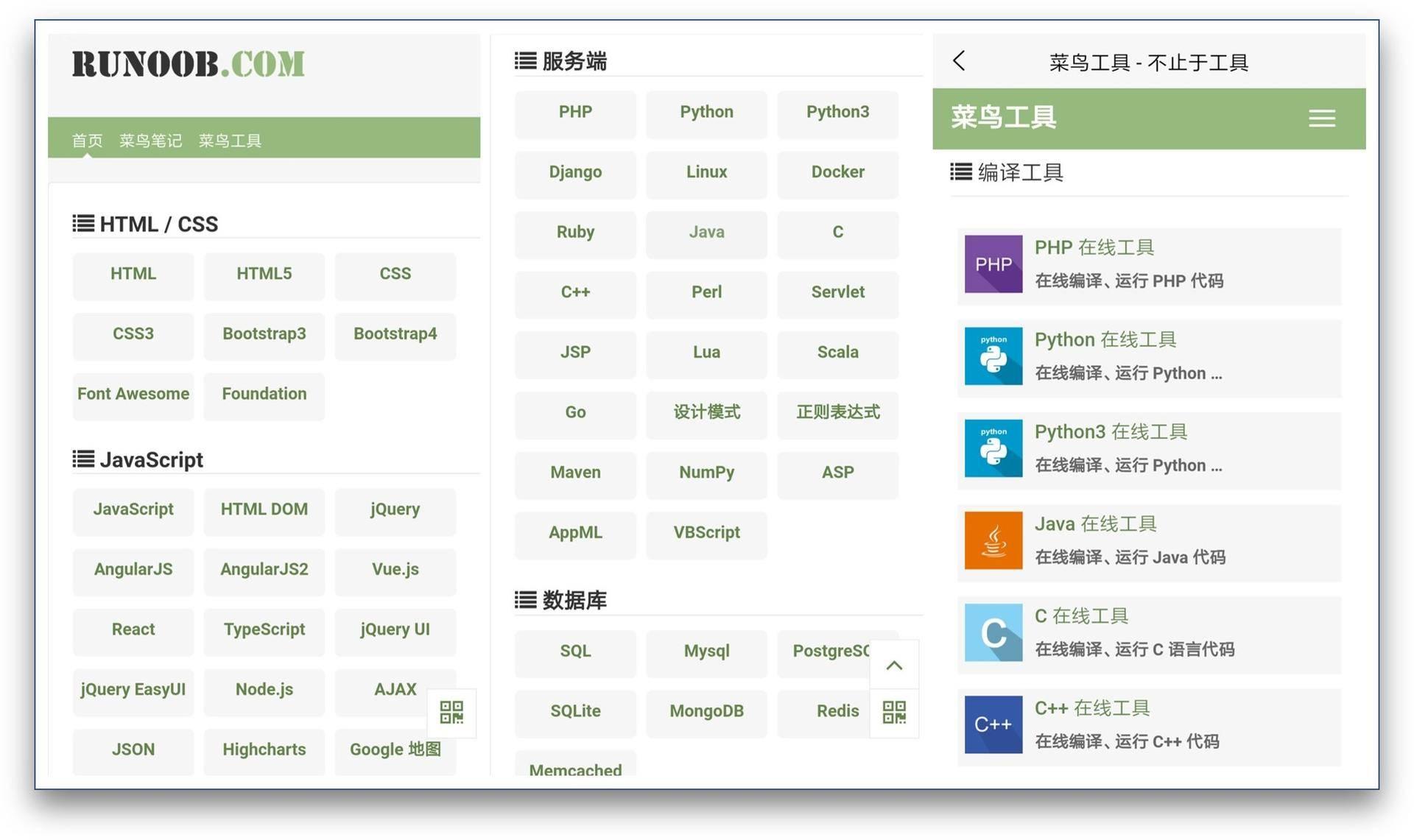Open the Python 在线工具 title link
This screenshot has height=840, width=1414.
(1105, 339)
